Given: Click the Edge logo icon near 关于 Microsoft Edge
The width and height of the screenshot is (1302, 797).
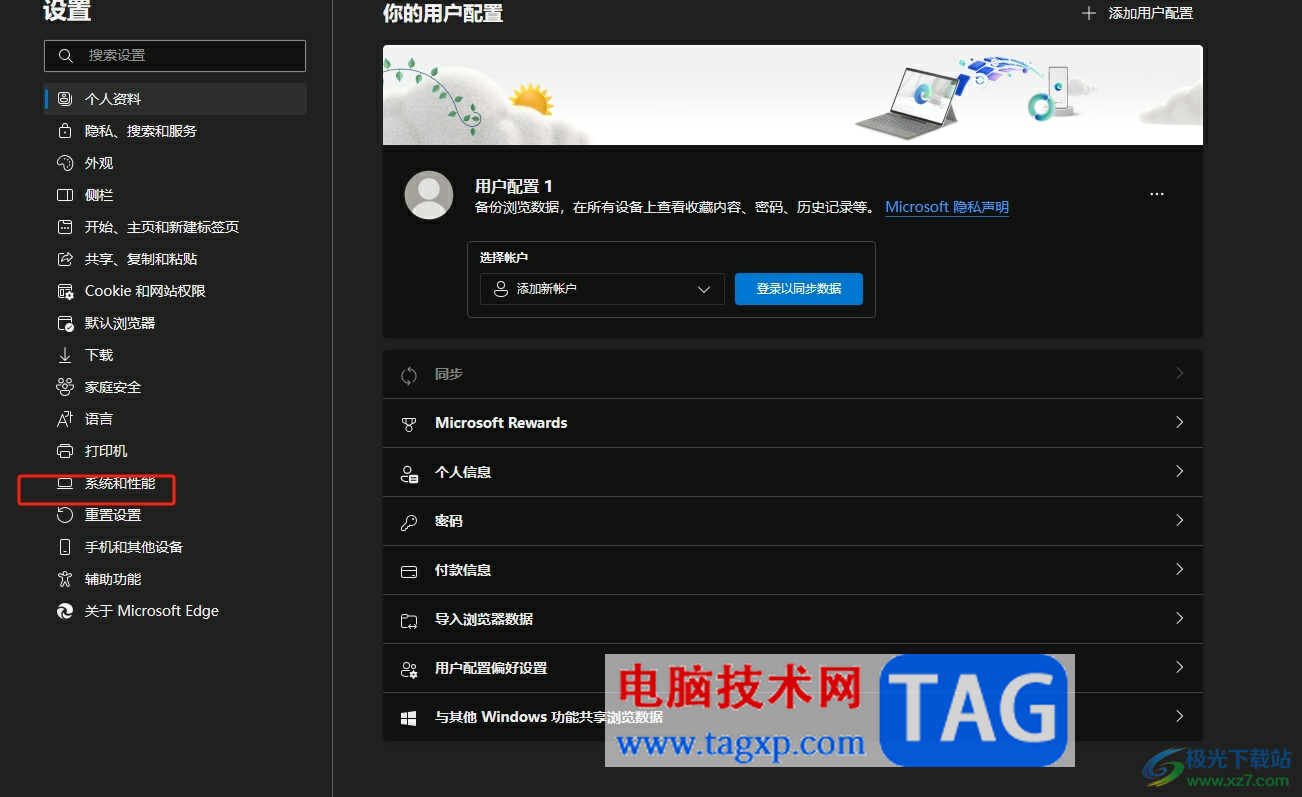Looking at the screenshot, I should coord(65,611).
